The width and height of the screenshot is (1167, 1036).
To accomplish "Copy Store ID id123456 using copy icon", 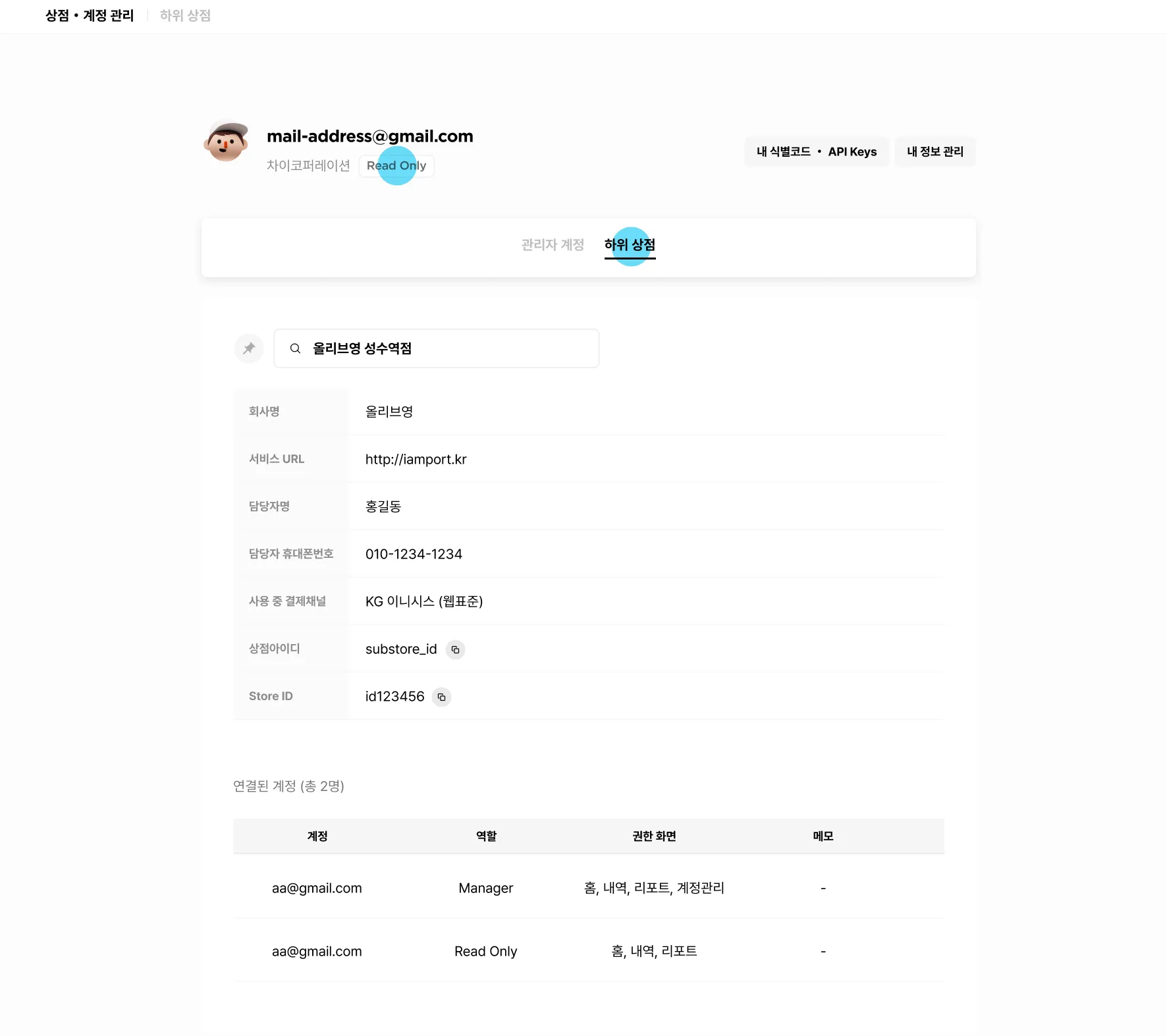I will (441, 697).
